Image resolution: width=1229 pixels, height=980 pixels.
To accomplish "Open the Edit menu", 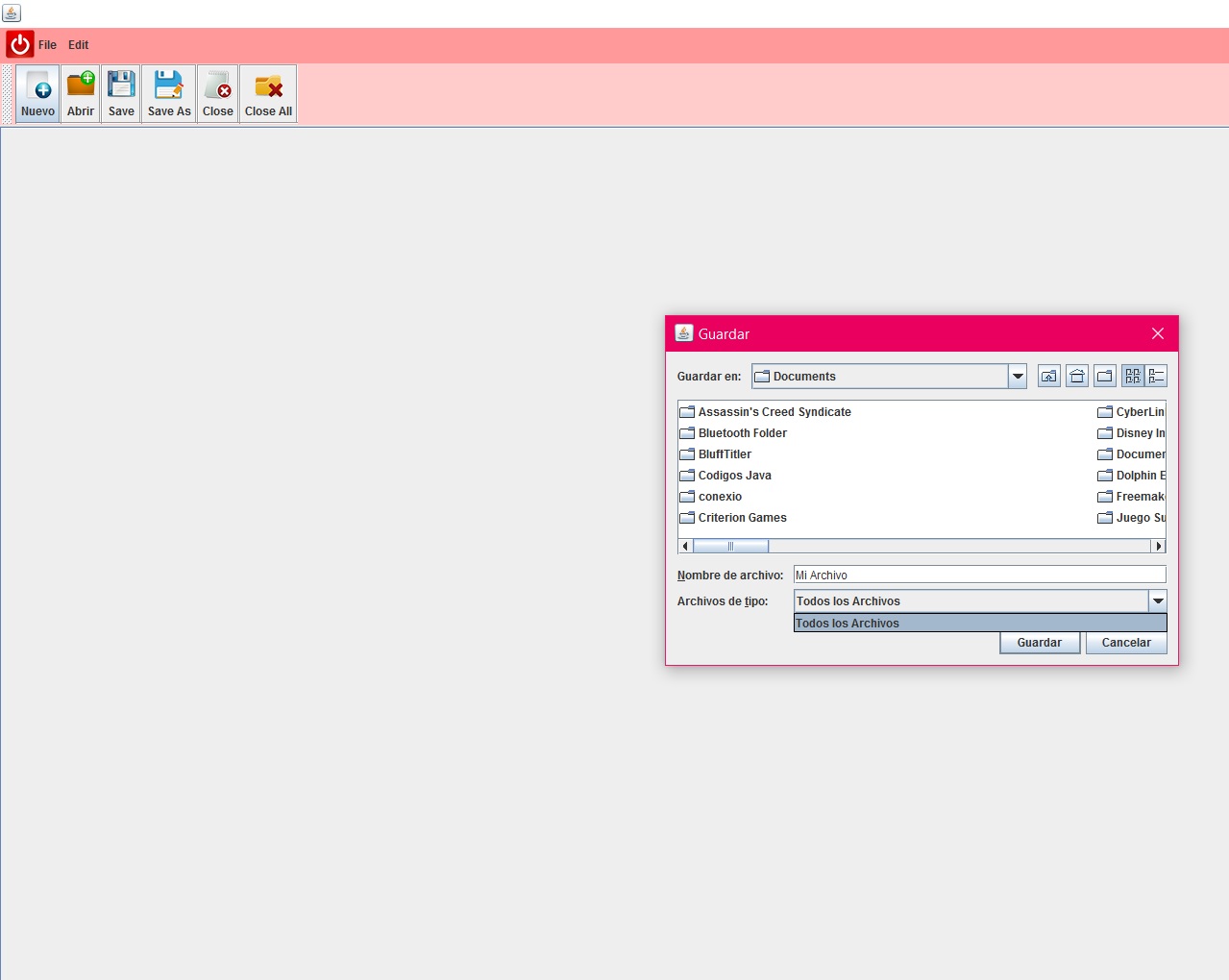I will [x=79, y=45].
